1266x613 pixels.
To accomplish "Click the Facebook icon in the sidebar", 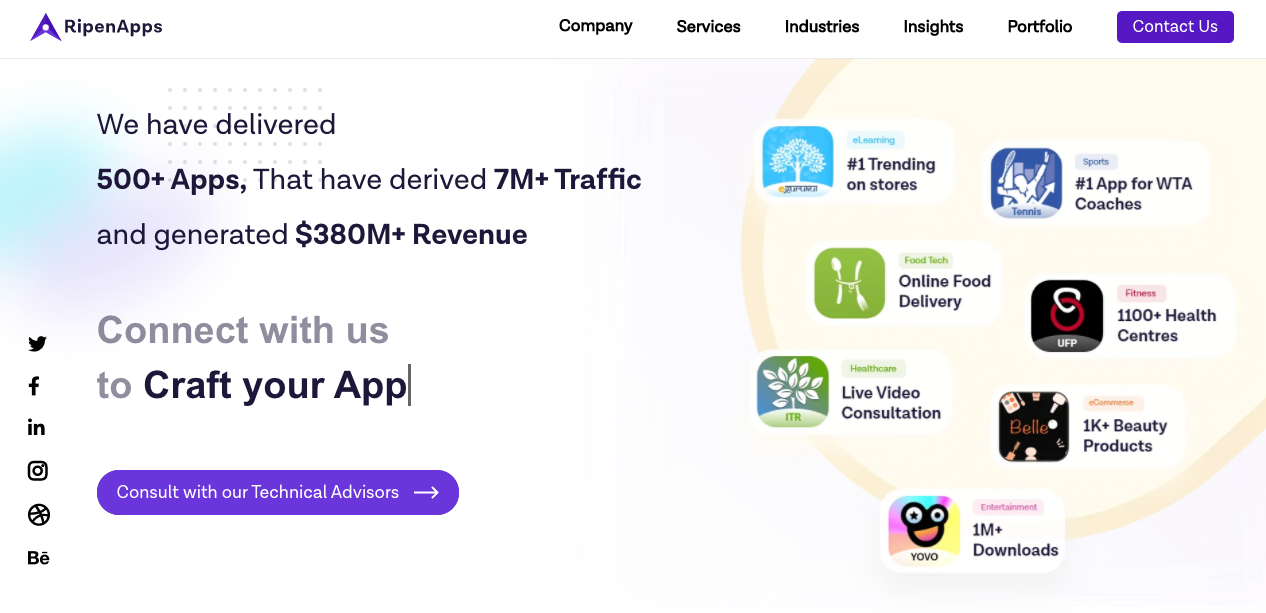I will click(x=33, y=385).
